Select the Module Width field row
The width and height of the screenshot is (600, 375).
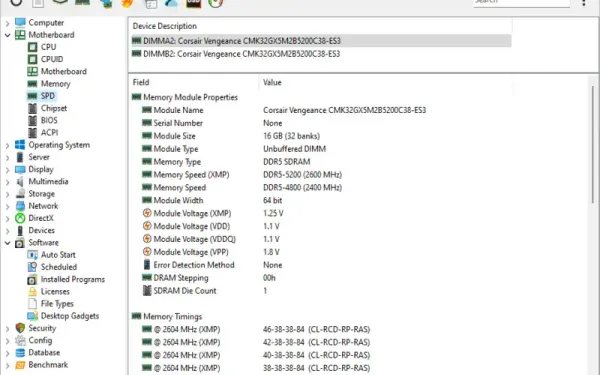321,201
